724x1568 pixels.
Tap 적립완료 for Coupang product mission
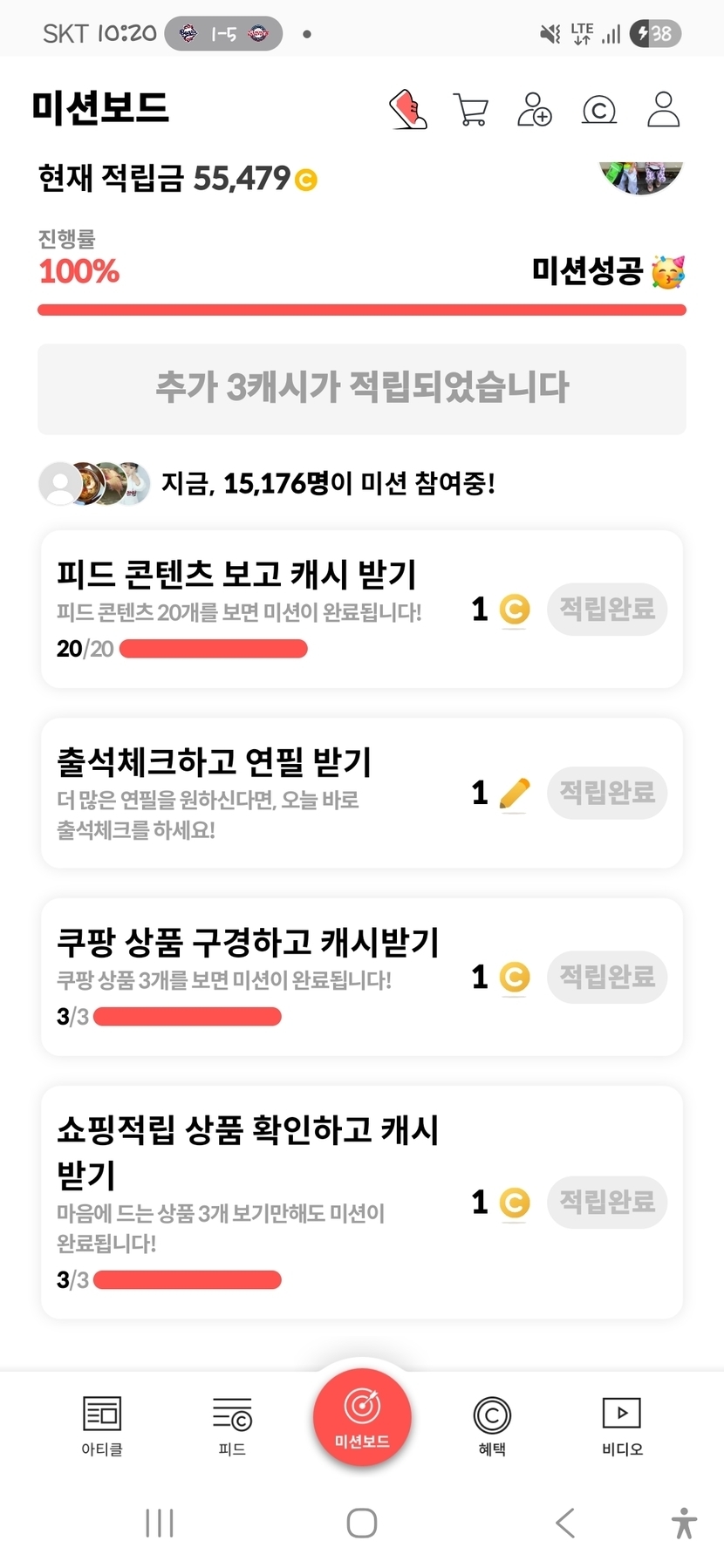(x=607, y=977)
